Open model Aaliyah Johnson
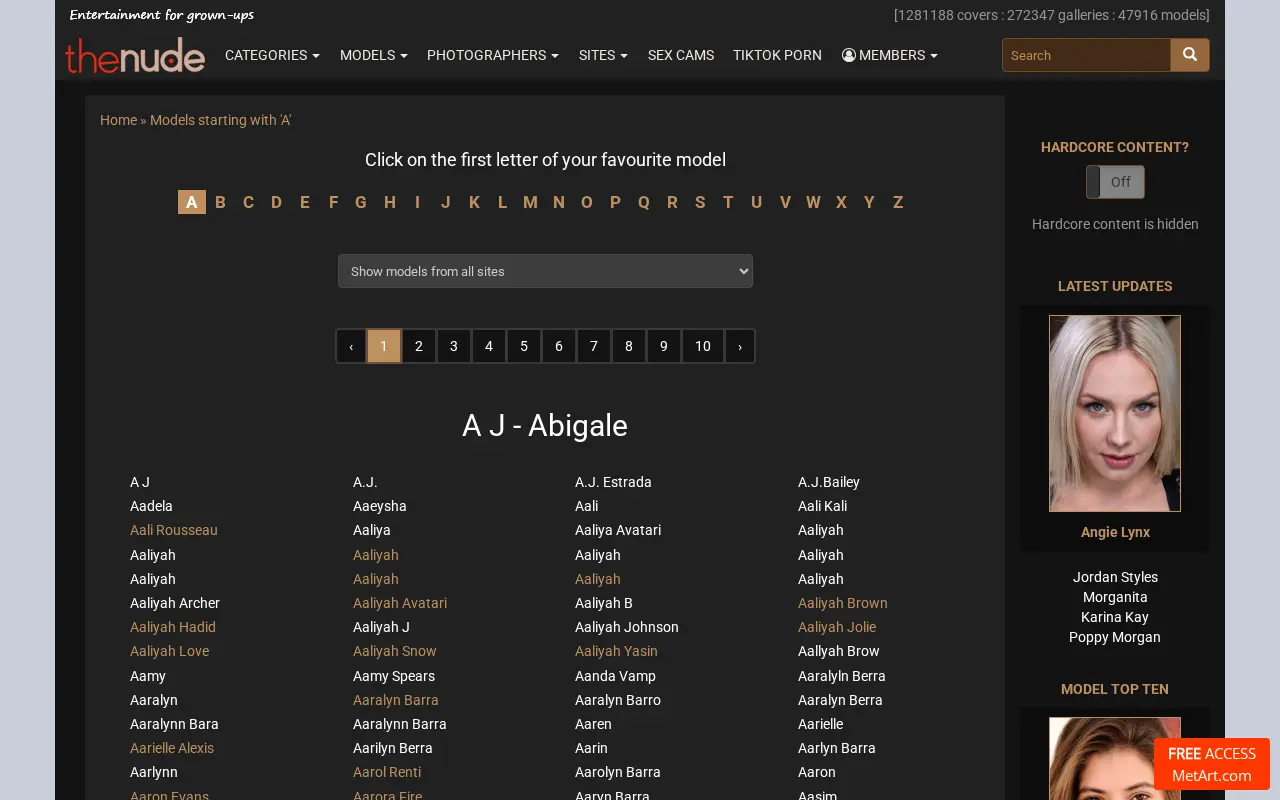This screenshot has height=800, width=1280. [x=627, y=627]
